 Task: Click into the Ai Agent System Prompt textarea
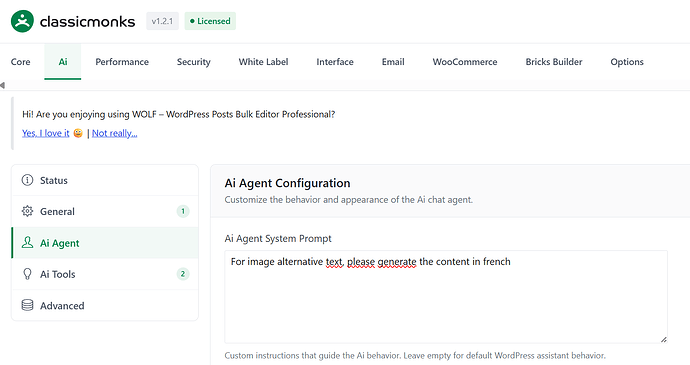point(446,297)
